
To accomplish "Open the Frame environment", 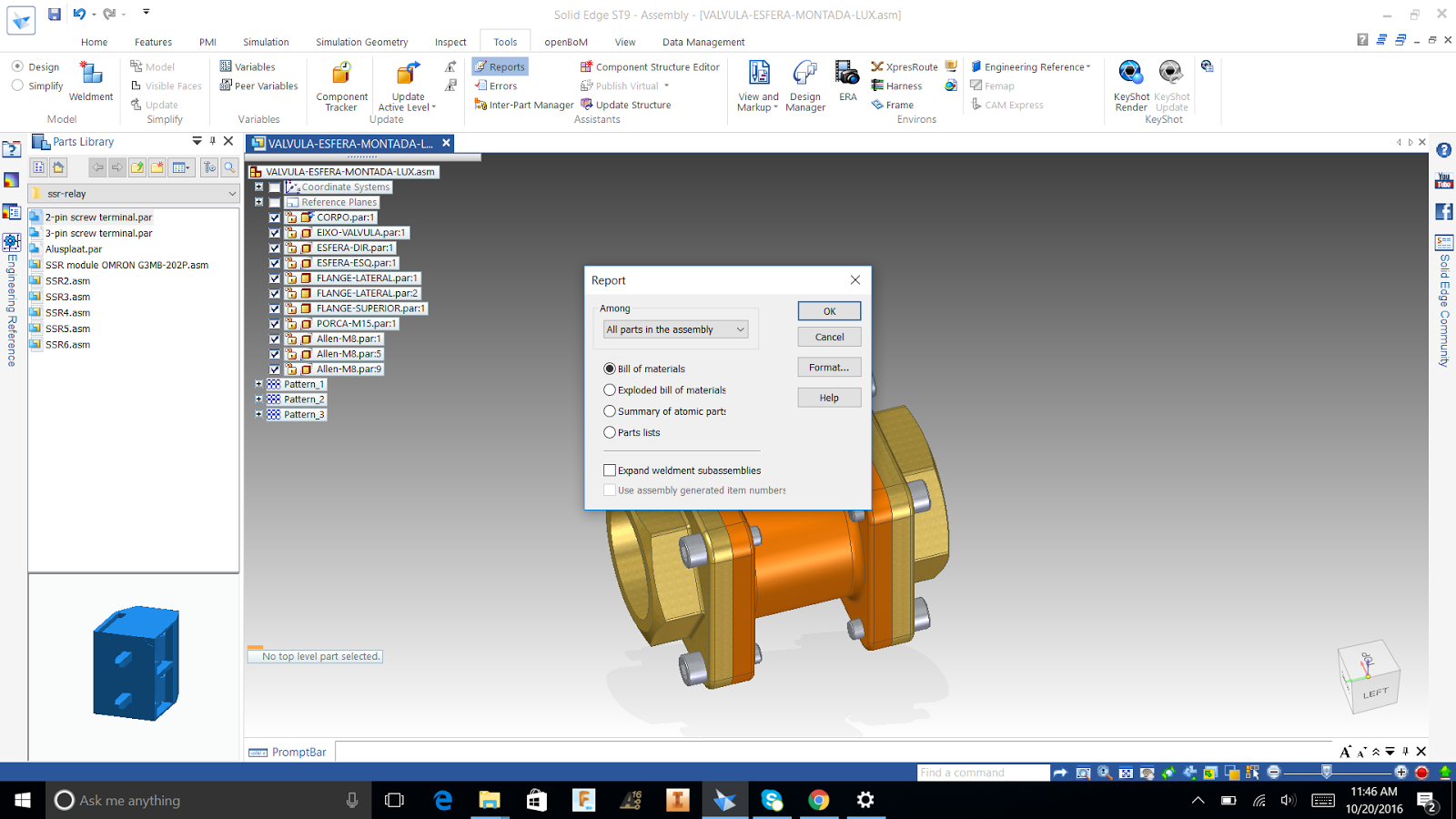I will click(893, 105).
